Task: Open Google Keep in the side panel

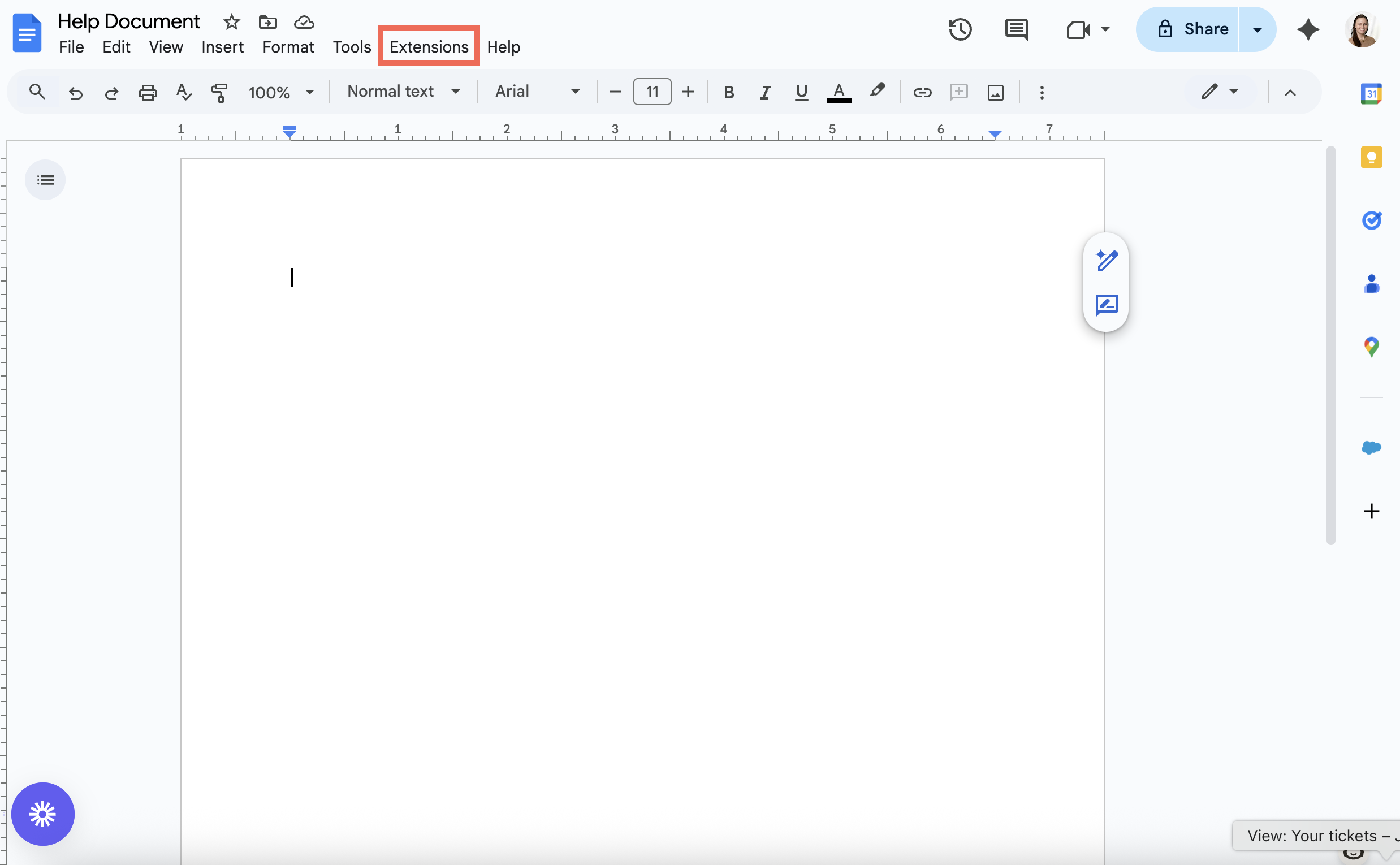Action: pos(1372,157)
